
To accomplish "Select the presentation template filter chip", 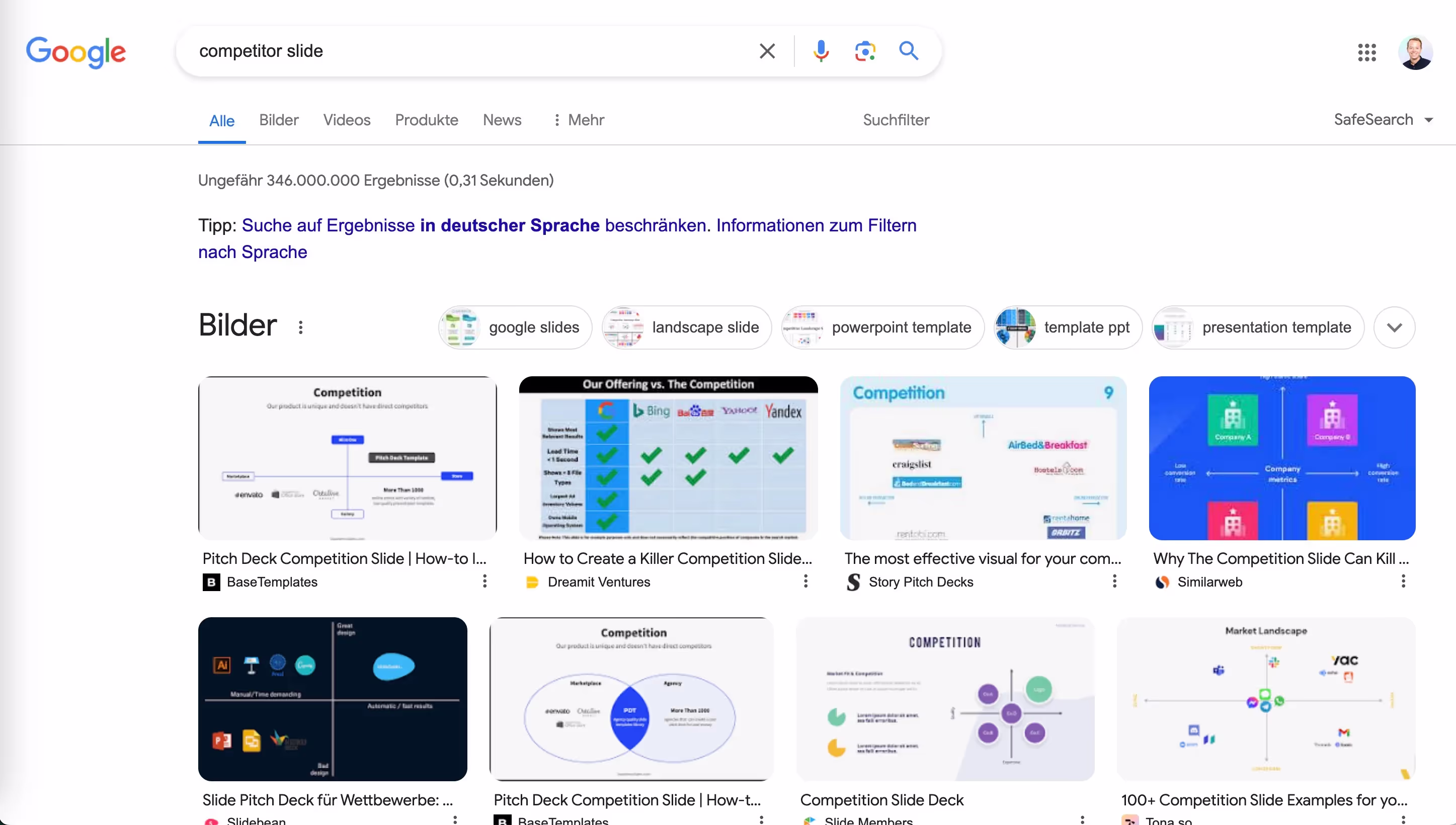I will (x=1258, y=327).
